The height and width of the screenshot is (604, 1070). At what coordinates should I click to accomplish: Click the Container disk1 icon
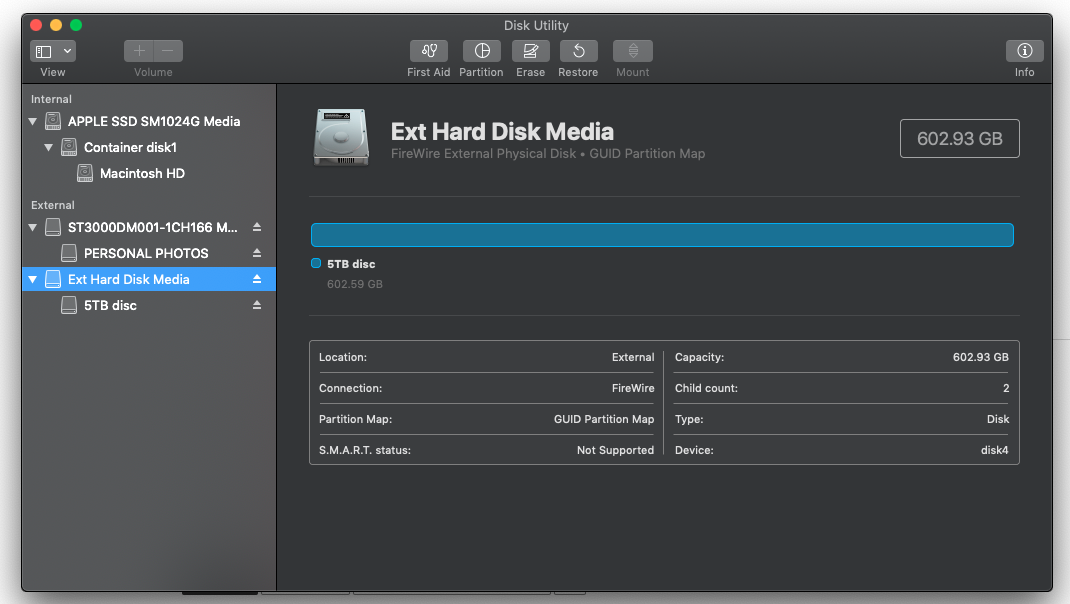[69, 147]
